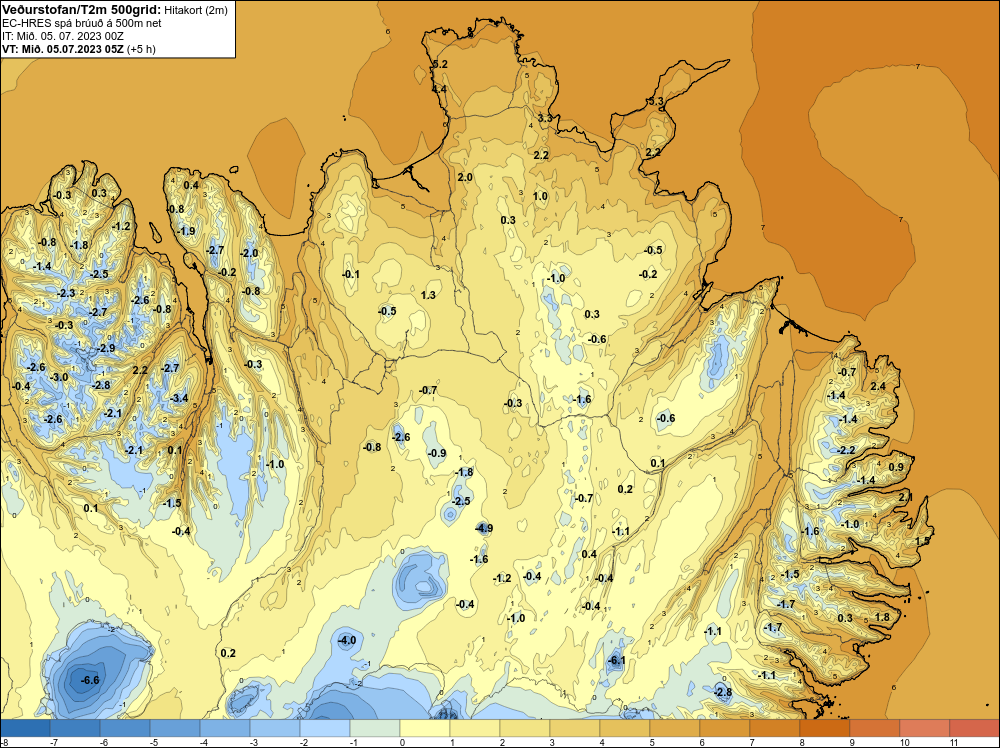1000x748 pixels.
Task: Click the legend swatch between 6 and 7
Action: (x=725, y=728)
